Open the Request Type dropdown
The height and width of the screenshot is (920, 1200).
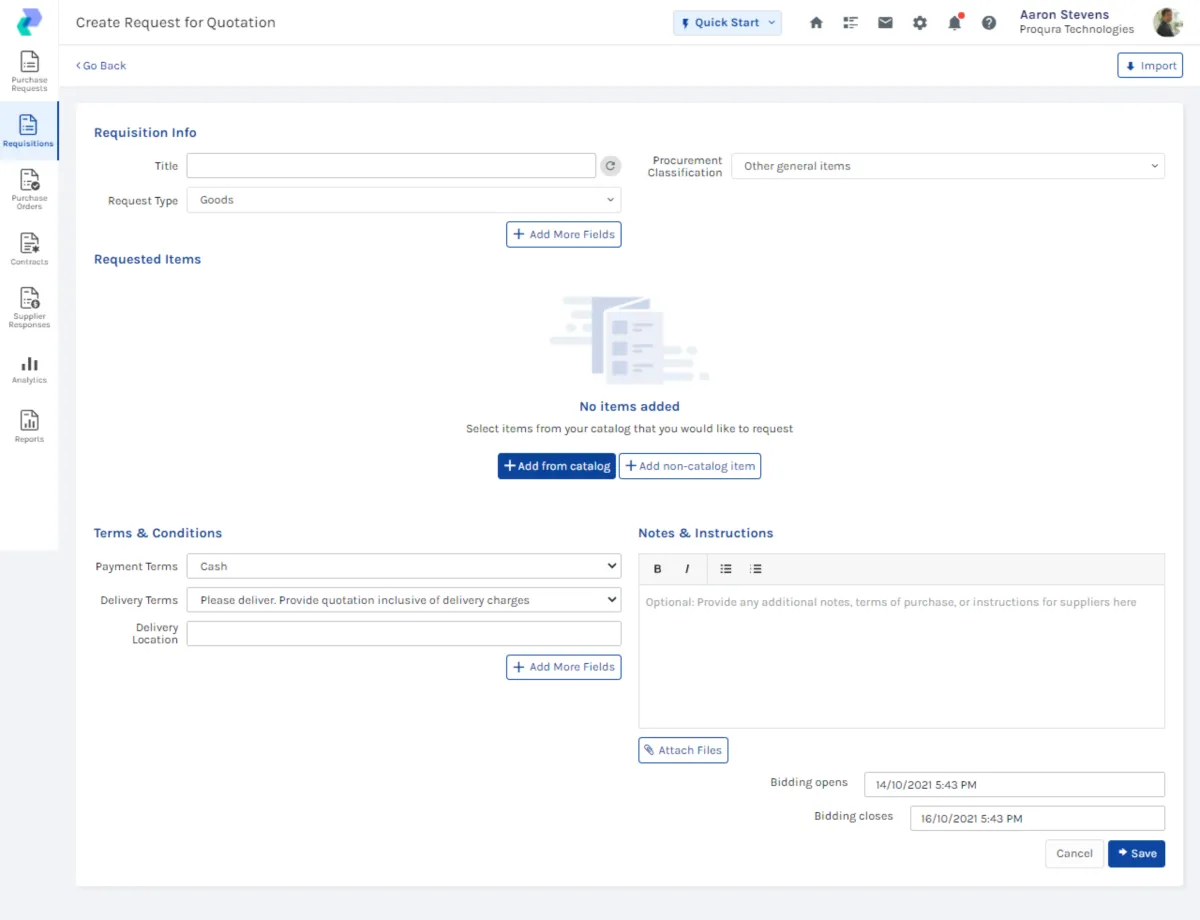403,200
